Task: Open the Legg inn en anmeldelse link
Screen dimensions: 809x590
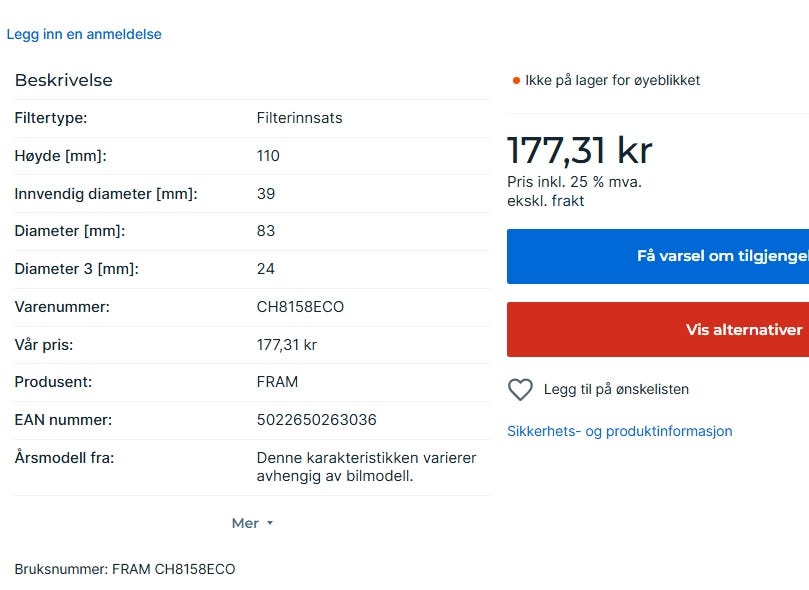Action: tap(84, 34)
